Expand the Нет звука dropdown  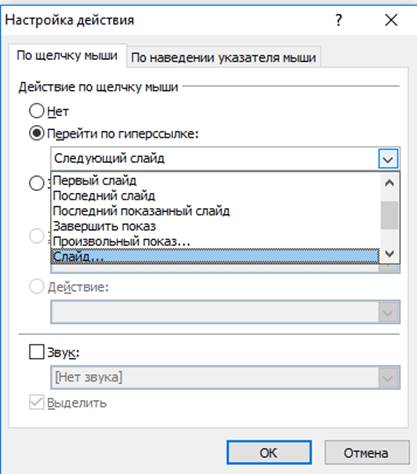[x=389, y=378]
